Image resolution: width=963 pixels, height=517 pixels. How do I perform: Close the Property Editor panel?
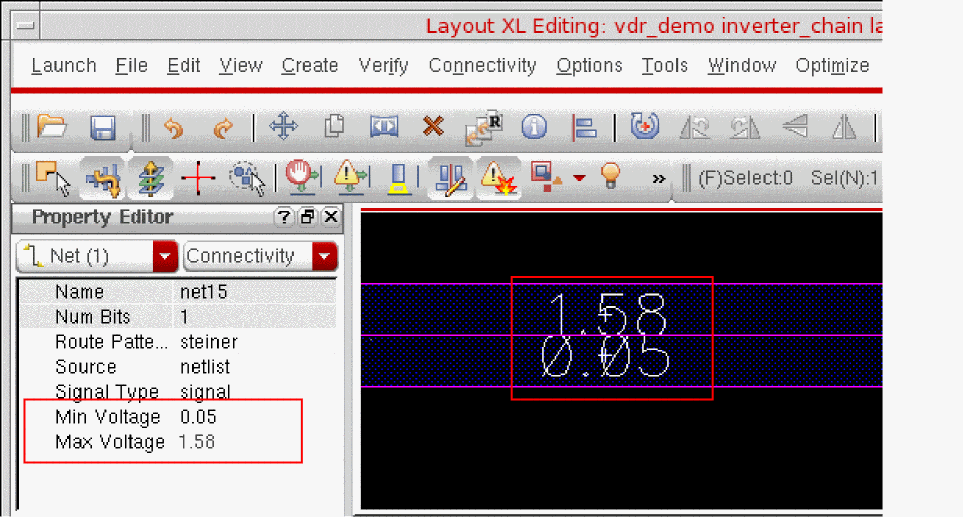click(x=331, y=217)
